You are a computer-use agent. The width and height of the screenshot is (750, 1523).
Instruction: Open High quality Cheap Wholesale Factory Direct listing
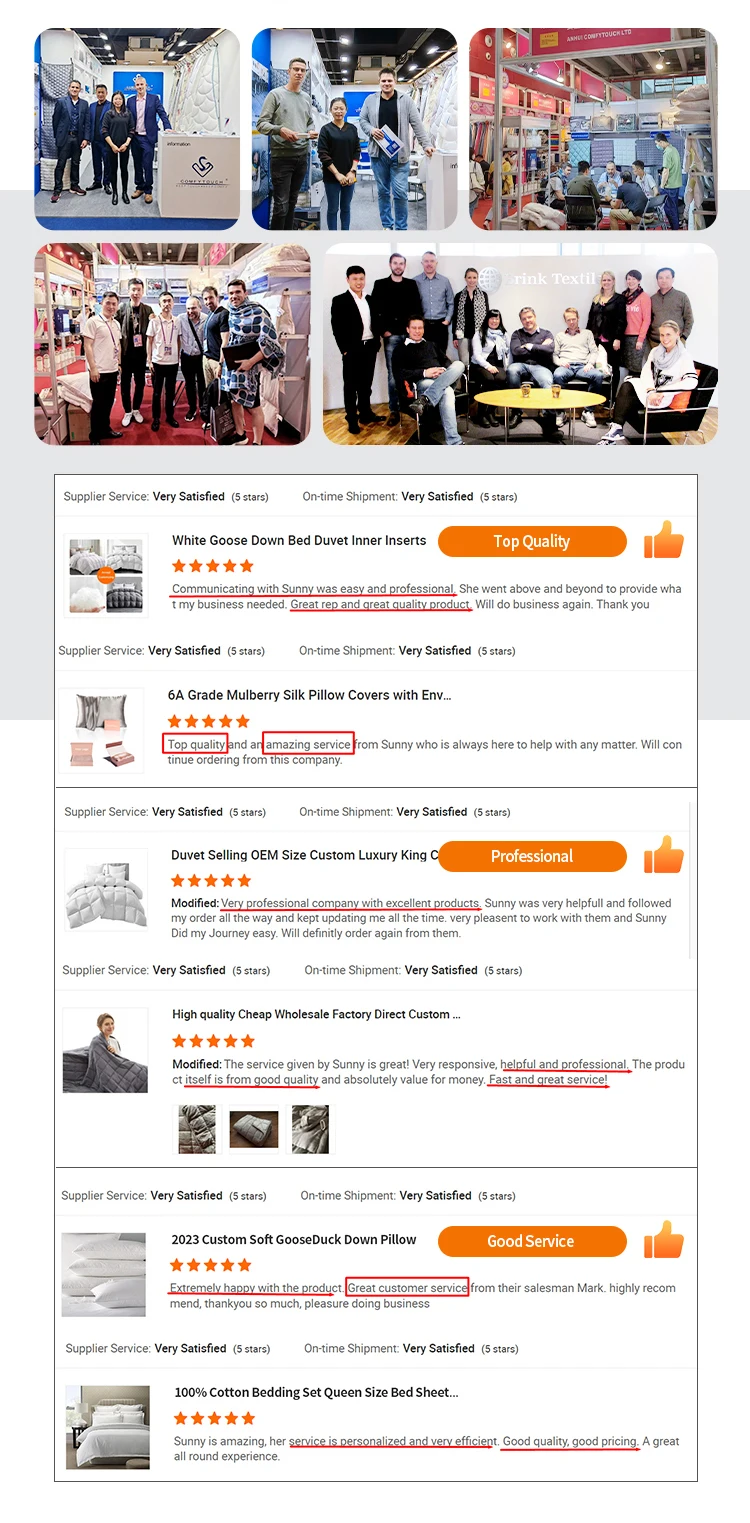[x=316, y=1014]
